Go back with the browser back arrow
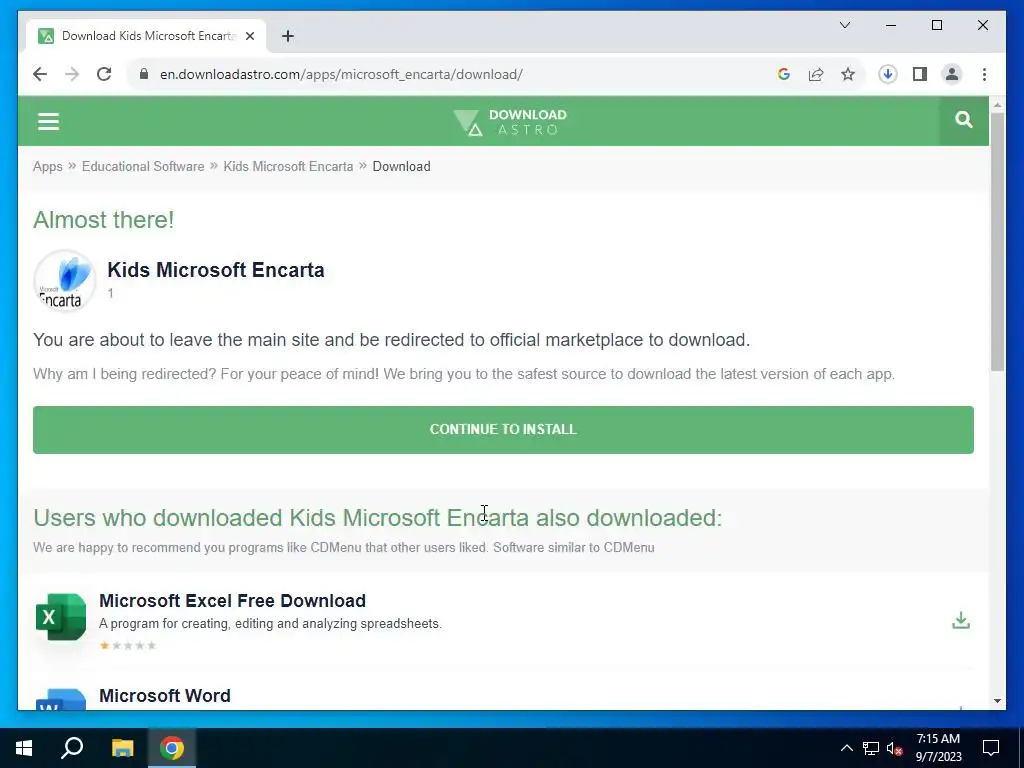The height and width of the screenshot is (768, 1024). point(40,74)
